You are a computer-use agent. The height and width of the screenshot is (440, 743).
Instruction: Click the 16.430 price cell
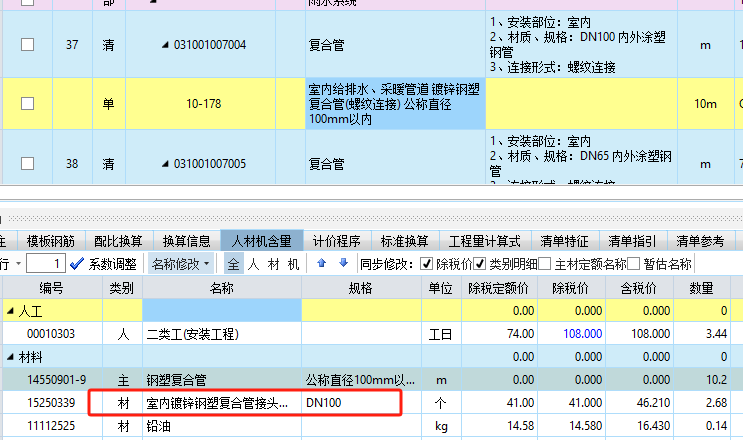pyautogui.click(x=640, y=426)
